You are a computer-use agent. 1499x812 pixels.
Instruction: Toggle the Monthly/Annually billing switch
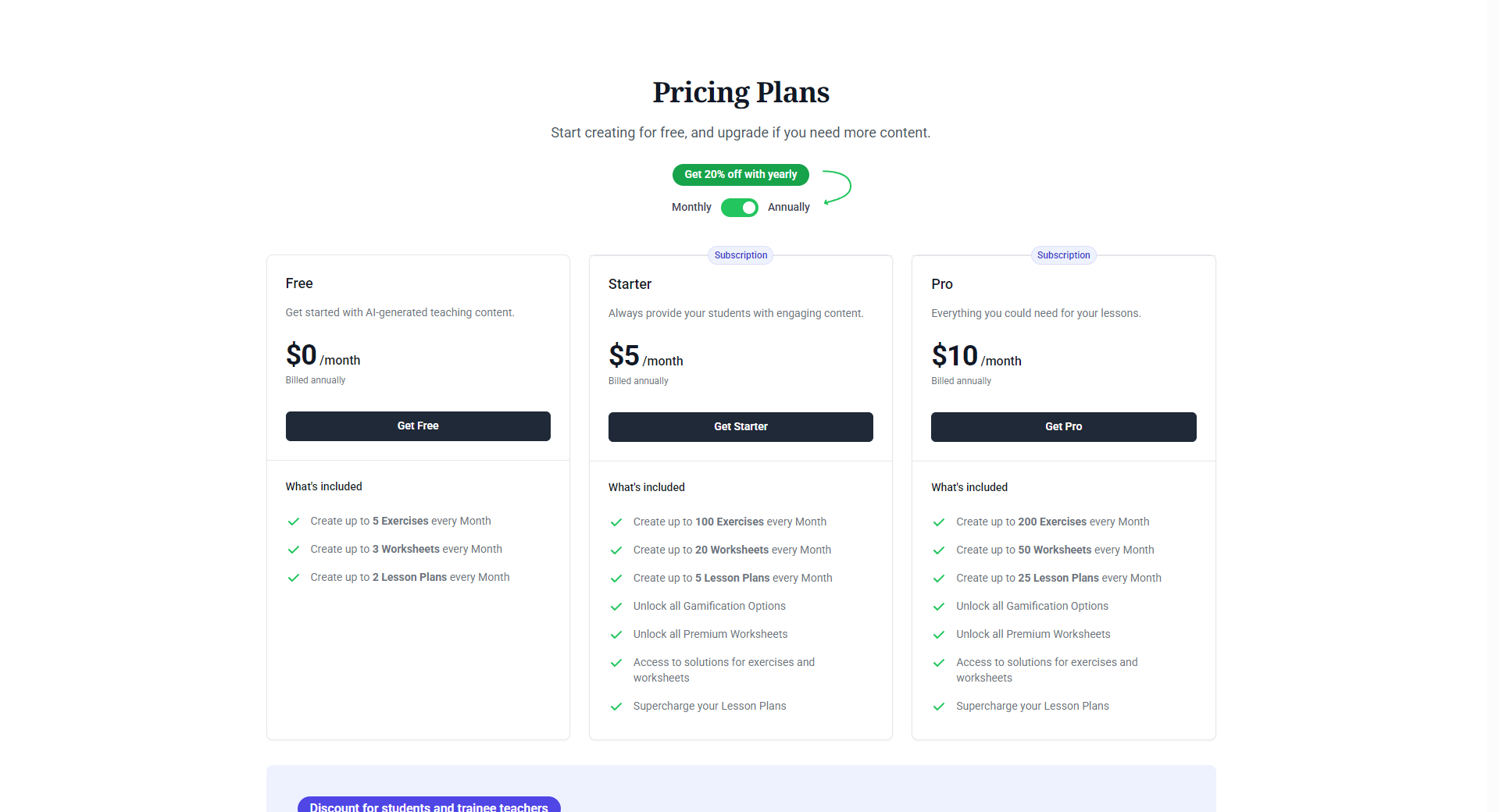(739, 208)
